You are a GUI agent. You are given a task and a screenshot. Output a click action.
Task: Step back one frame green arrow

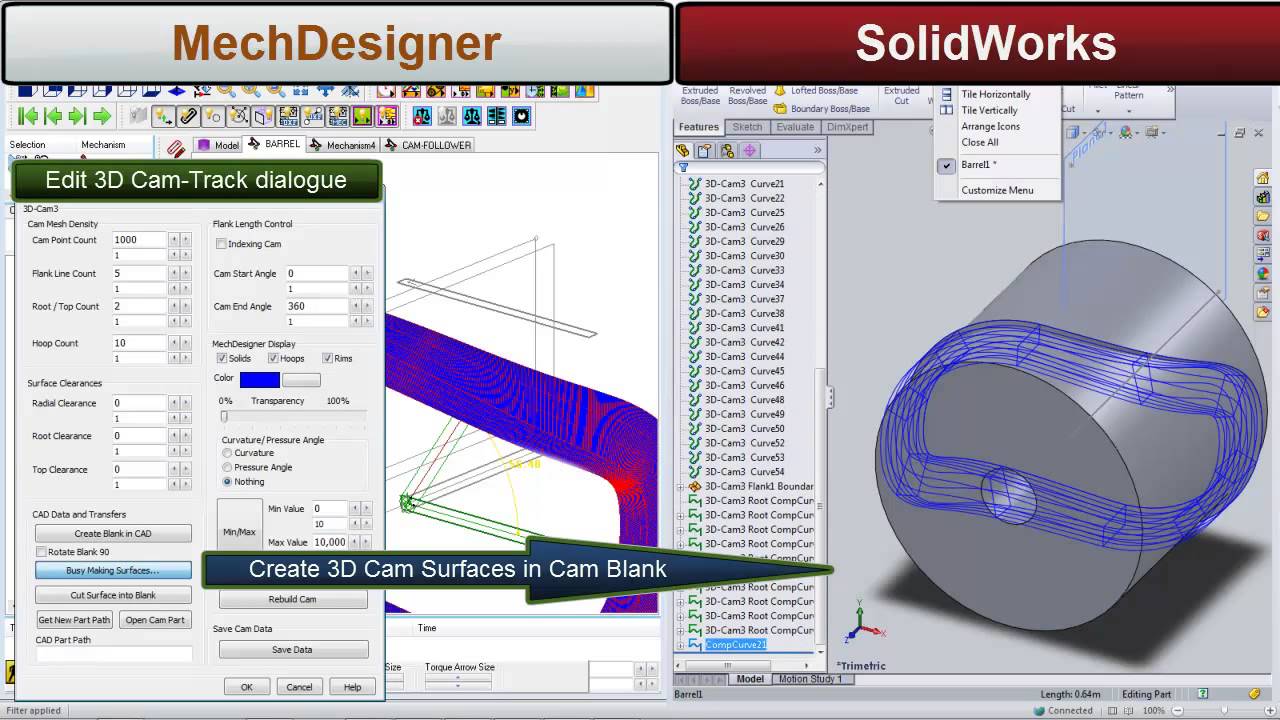[53, 116]
